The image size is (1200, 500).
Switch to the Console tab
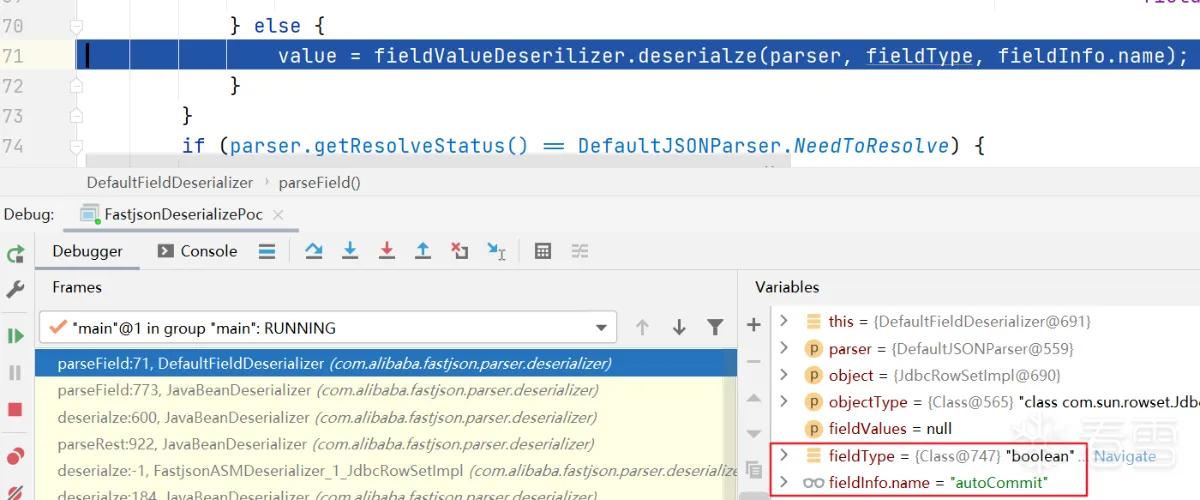coord(198,251)
